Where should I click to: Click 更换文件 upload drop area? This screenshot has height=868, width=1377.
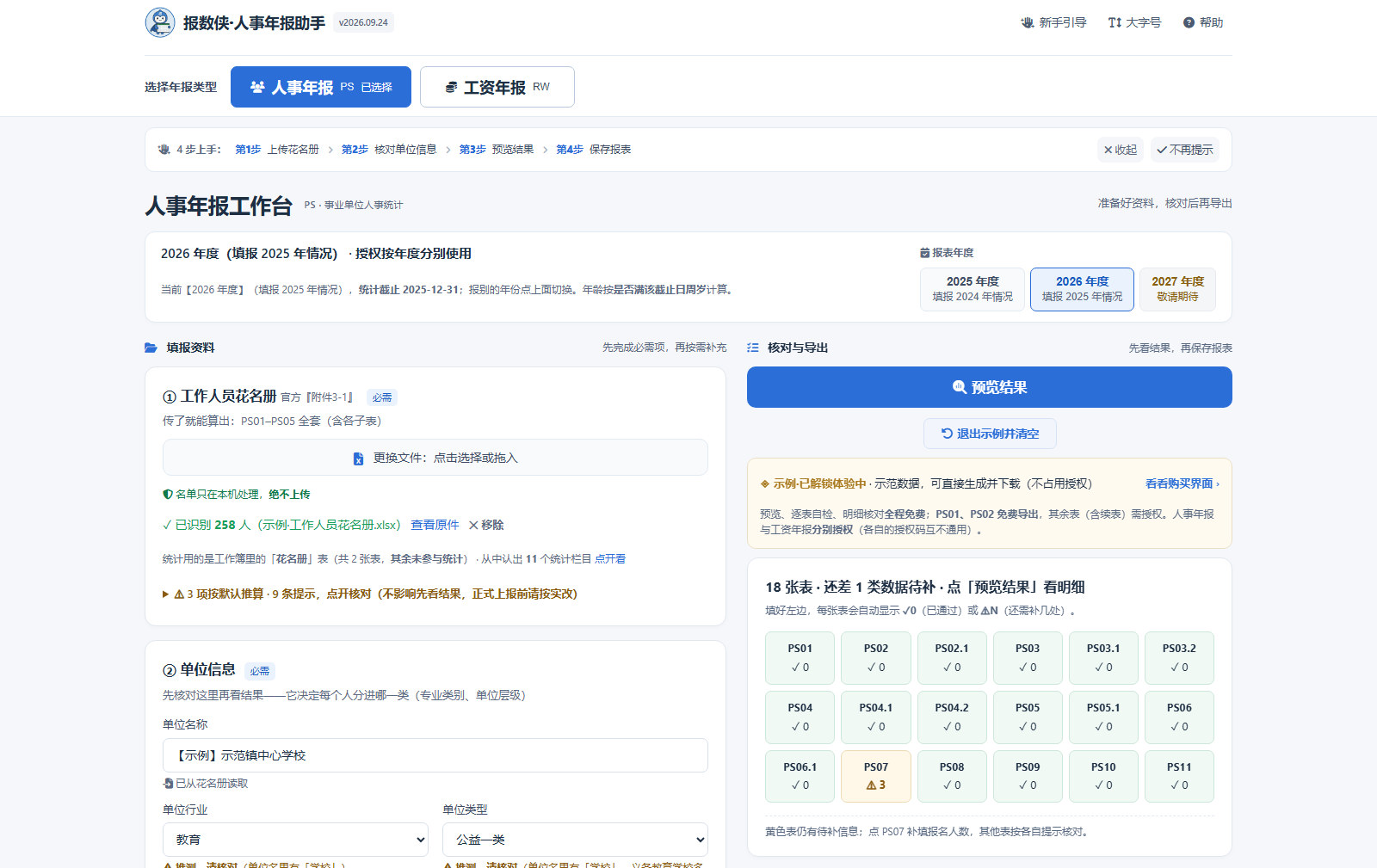(x=435, y=458)
